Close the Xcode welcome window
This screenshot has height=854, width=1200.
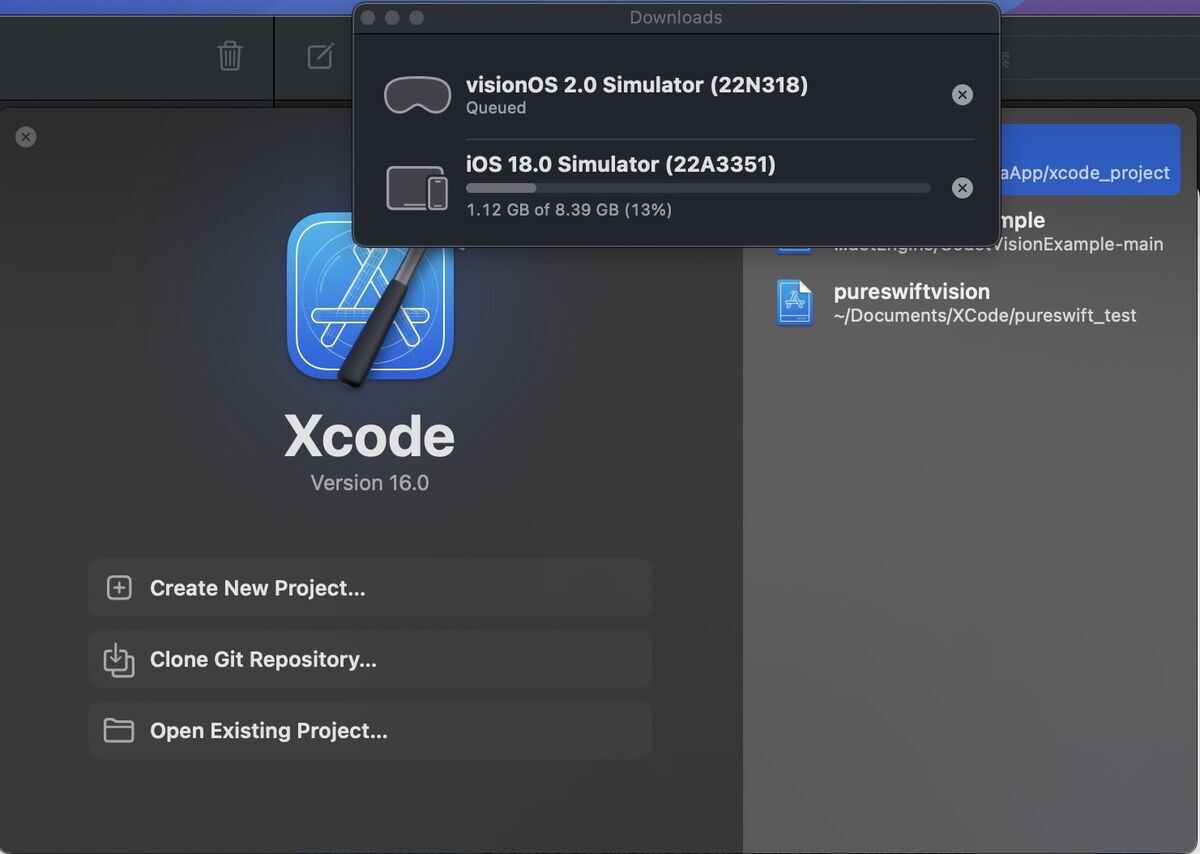coord(26,137)
